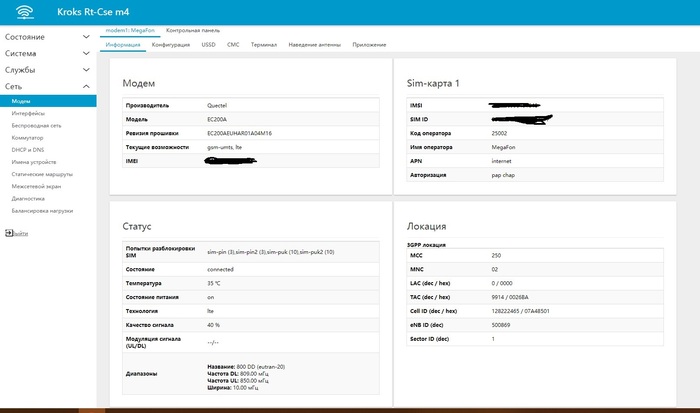The width and height of the screenshot is (700, 413).
Task: Expand the Система sidebar section
Action: [48, 53]
